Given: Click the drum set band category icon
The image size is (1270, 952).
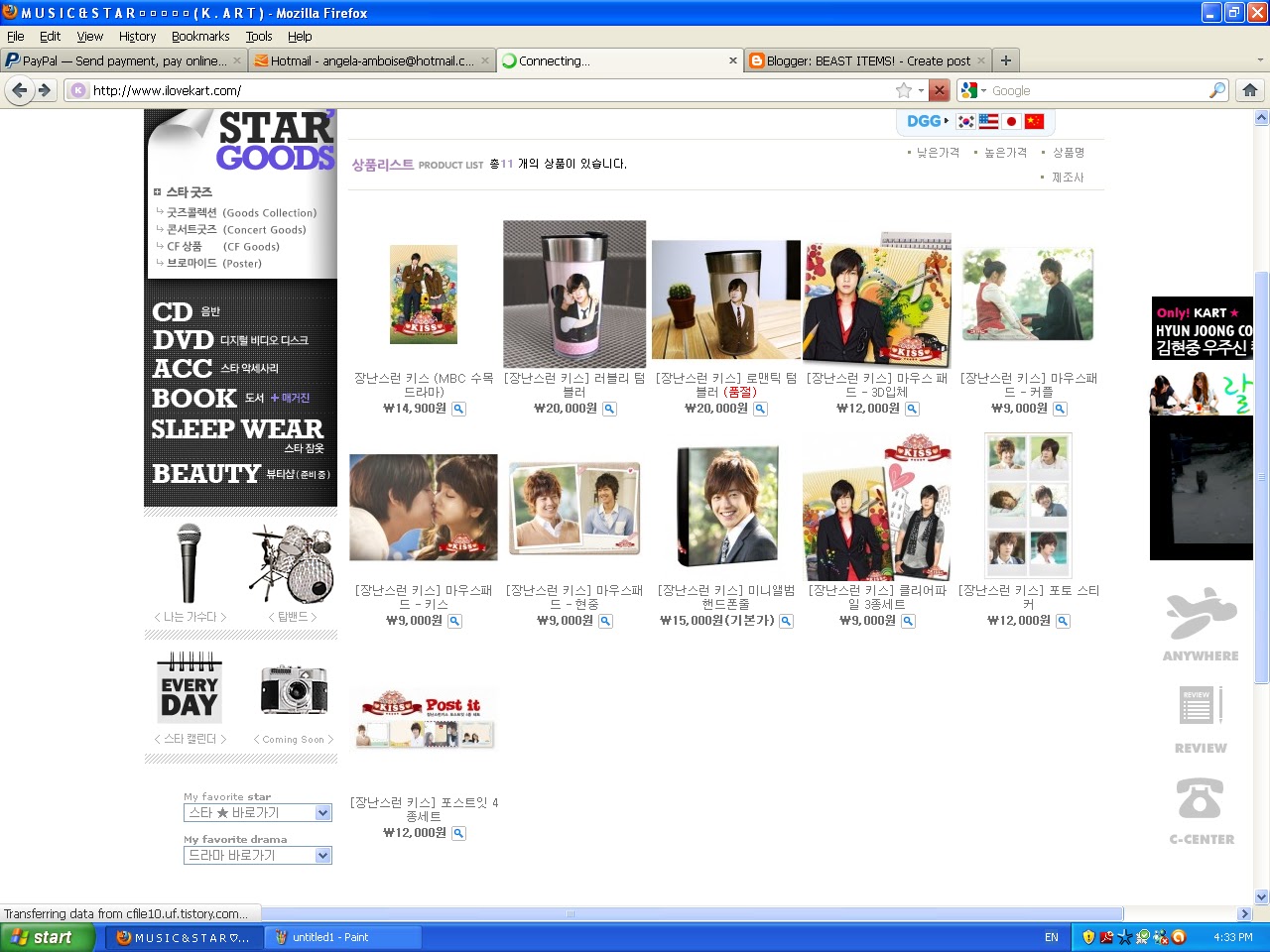Looking at the screenshot, I should pos(292,563).
